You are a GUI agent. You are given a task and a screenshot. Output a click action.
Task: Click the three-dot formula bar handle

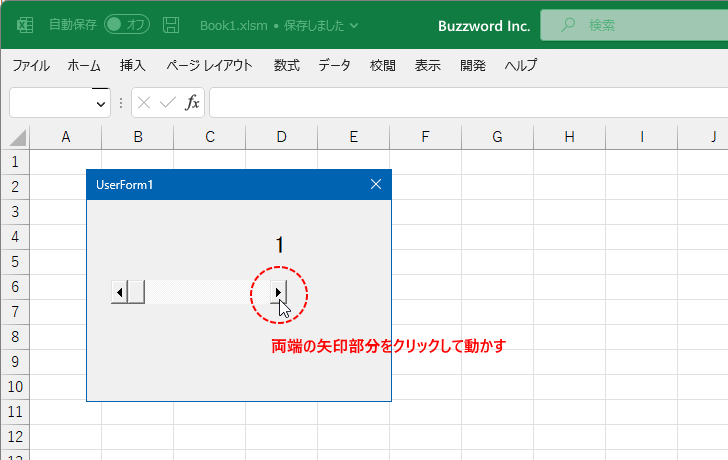(x=121, y=103)
